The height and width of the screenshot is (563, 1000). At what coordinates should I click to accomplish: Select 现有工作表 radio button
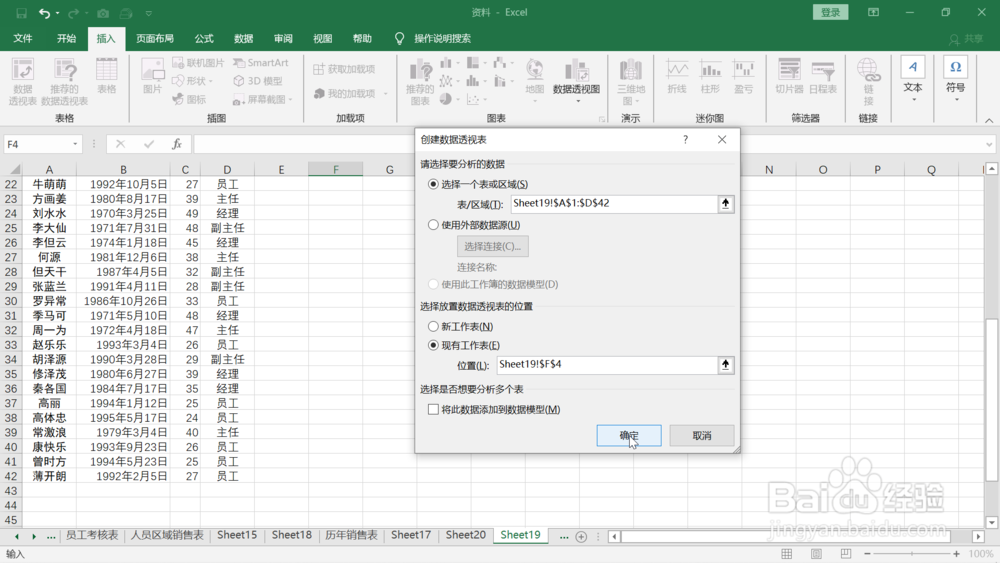[x=434, y=346]
